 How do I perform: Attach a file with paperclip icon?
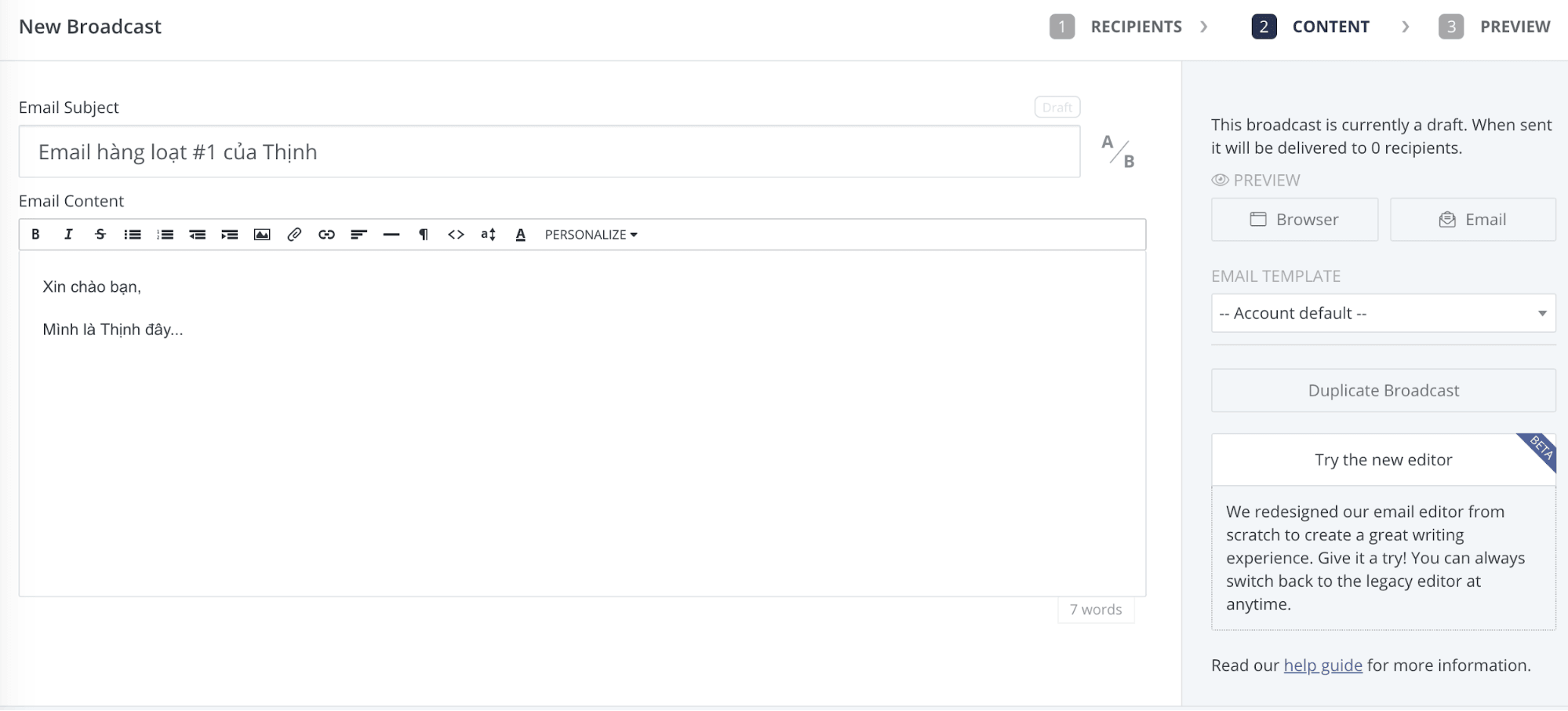point(294,235)
